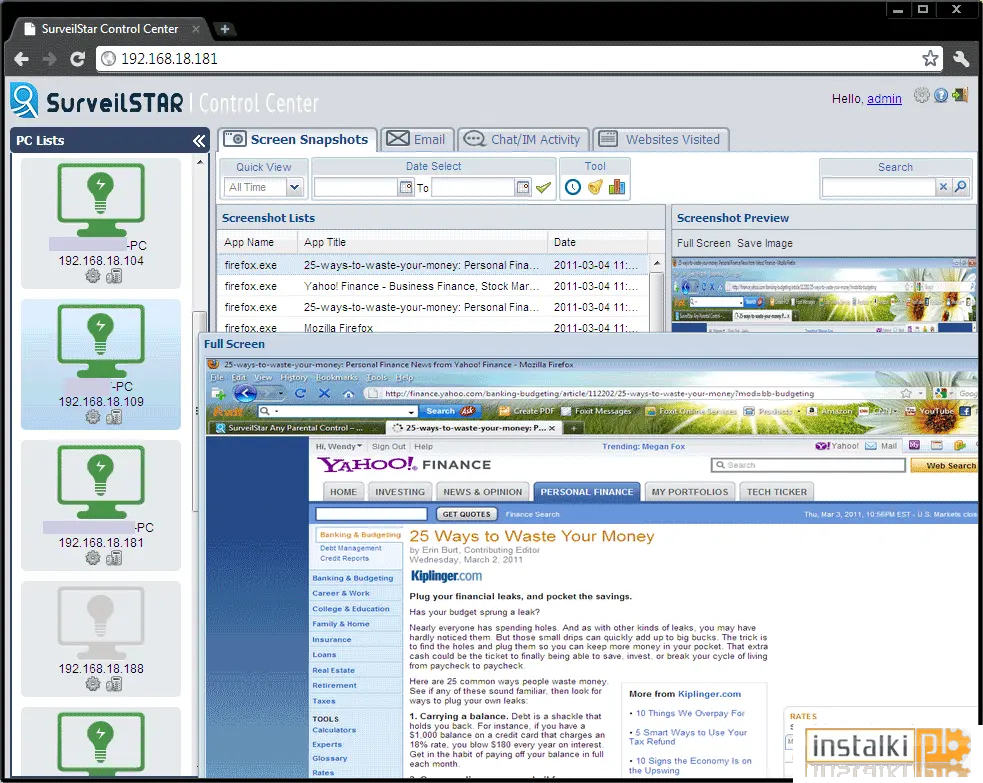Click the help question mark icon
Viewport: 983px width, 783px height.
point(940,95)
